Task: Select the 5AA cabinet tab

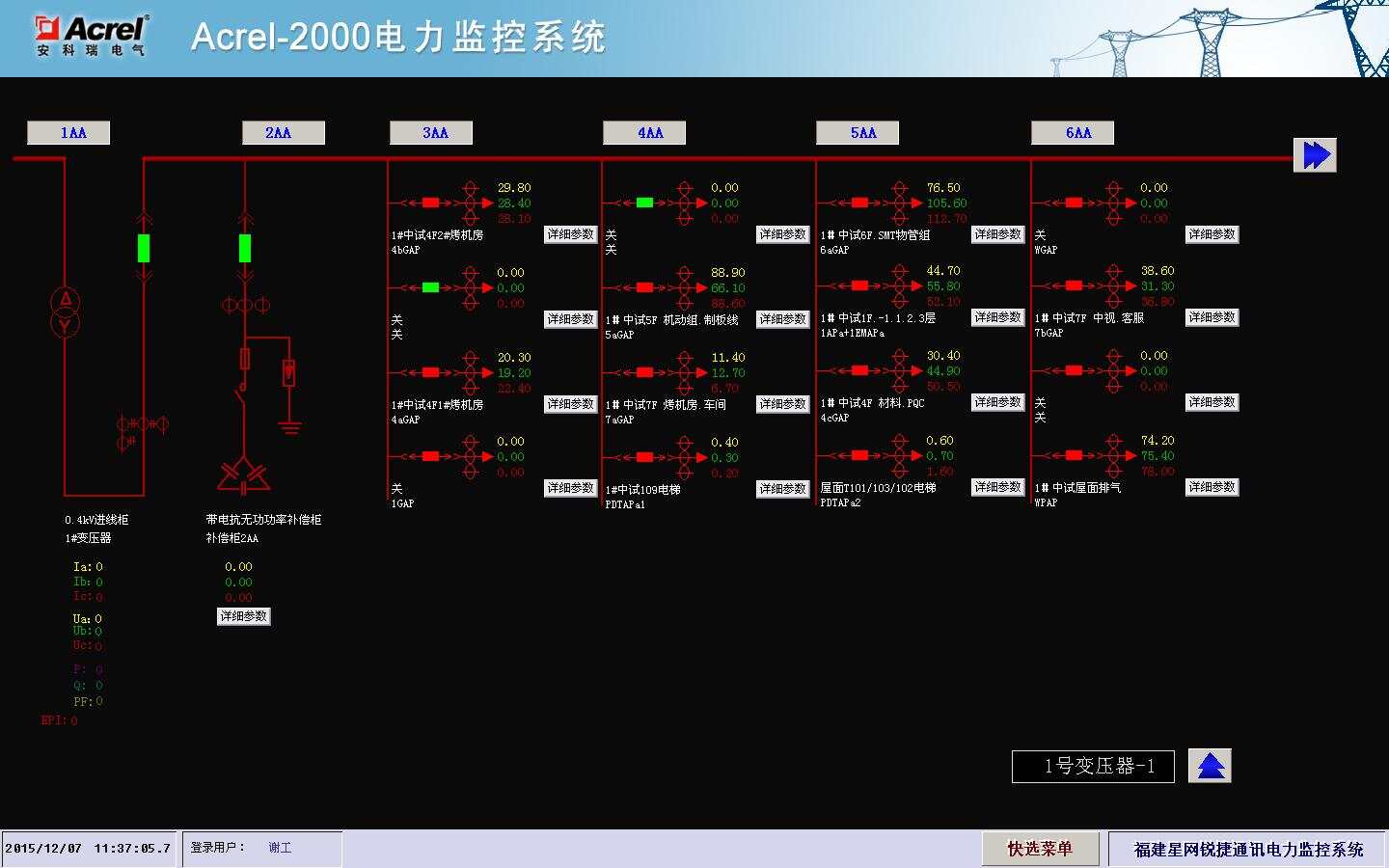Action: (858, 133)
